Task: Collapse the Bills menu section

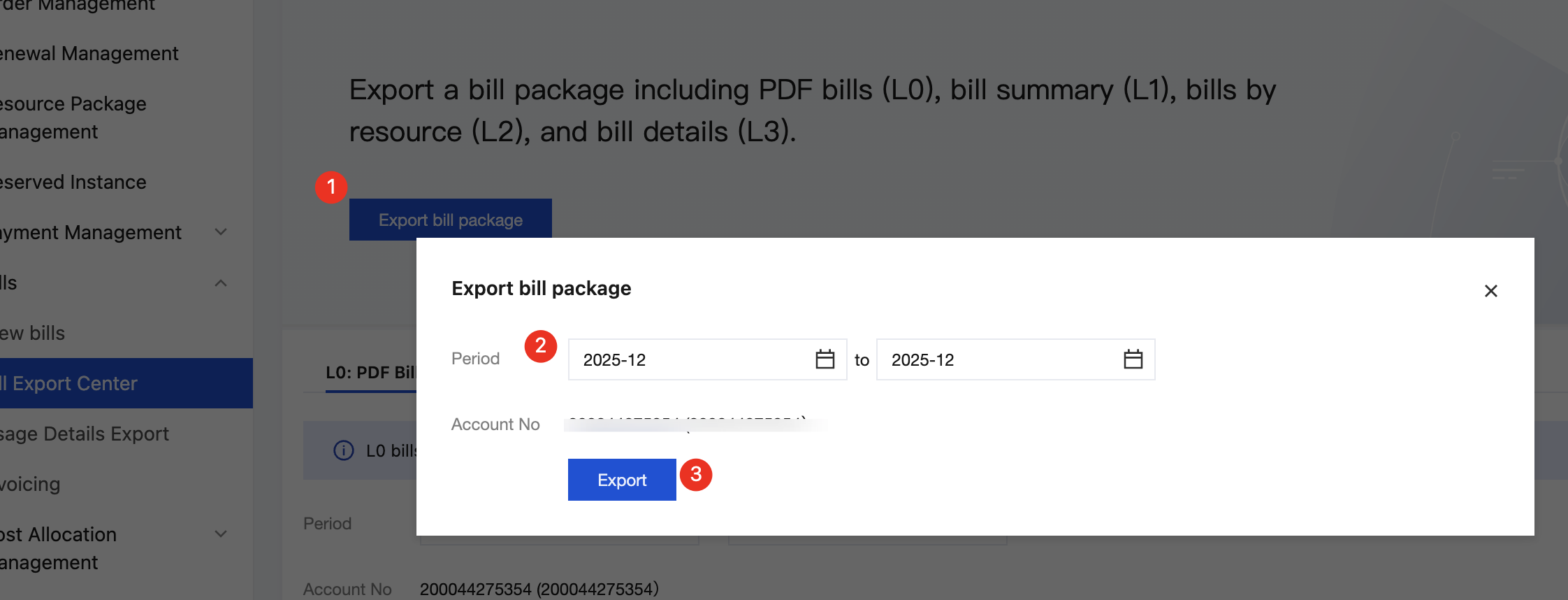Action: pos(221,283)
